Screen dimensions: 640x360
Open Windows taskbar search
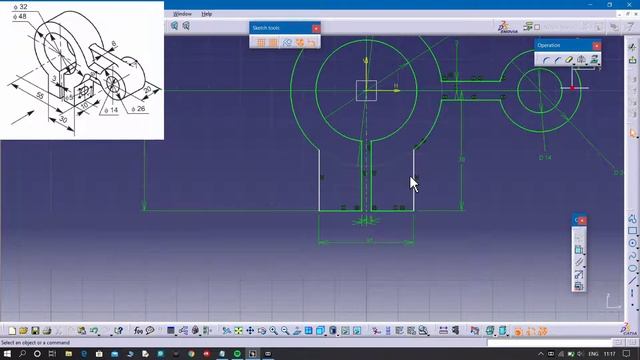click(22, 353)
